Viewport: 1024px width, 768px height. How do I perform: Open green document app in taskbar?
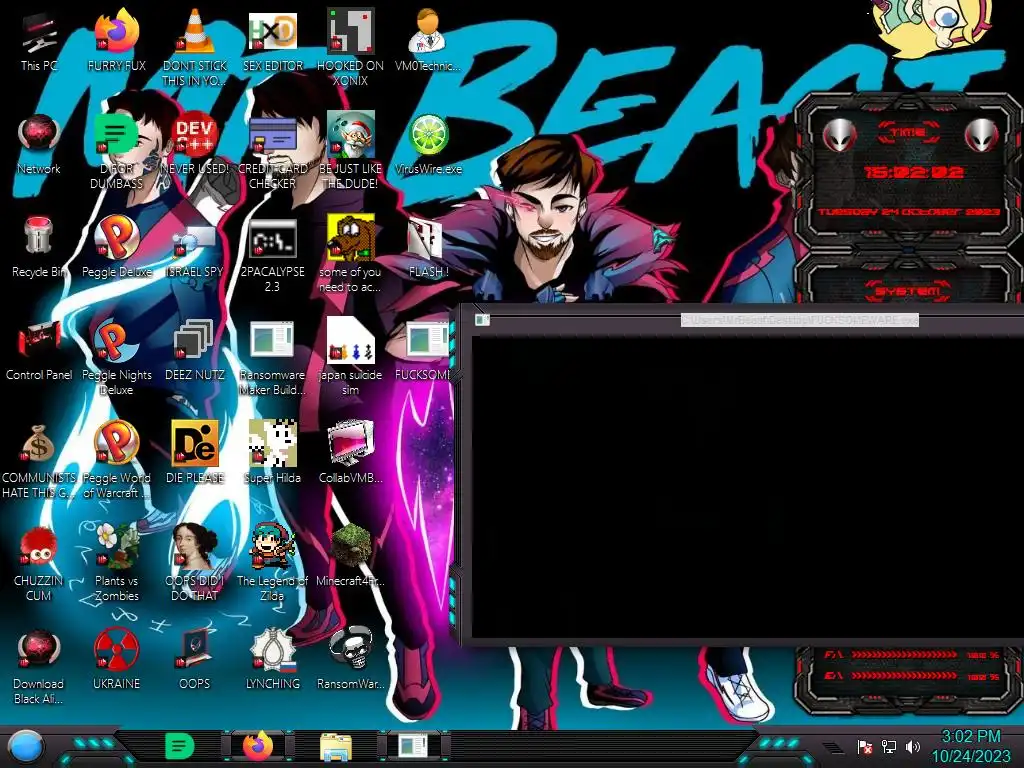pyautogui.click(x=179, y=746)
